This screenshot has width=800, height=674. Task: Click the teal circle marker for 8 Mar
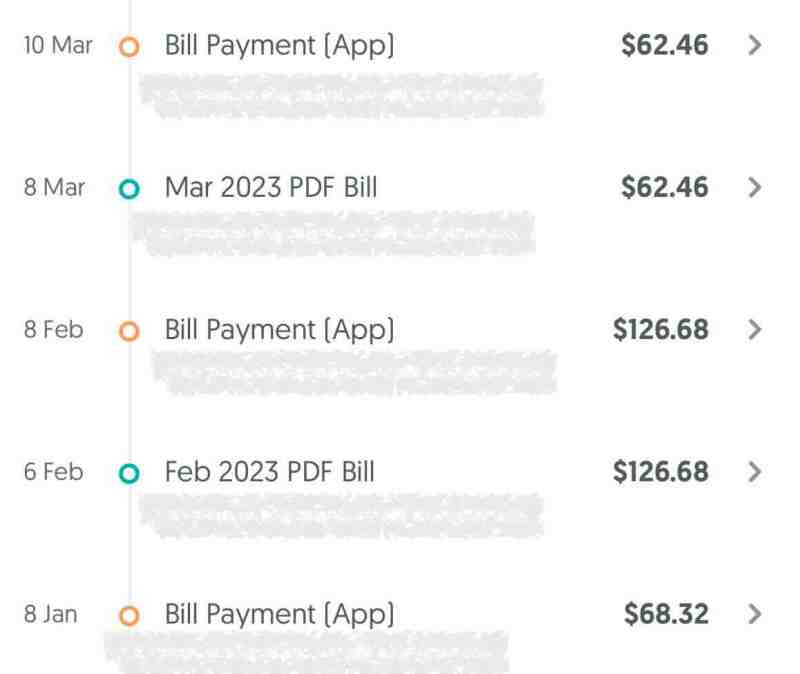coord(129,188)
